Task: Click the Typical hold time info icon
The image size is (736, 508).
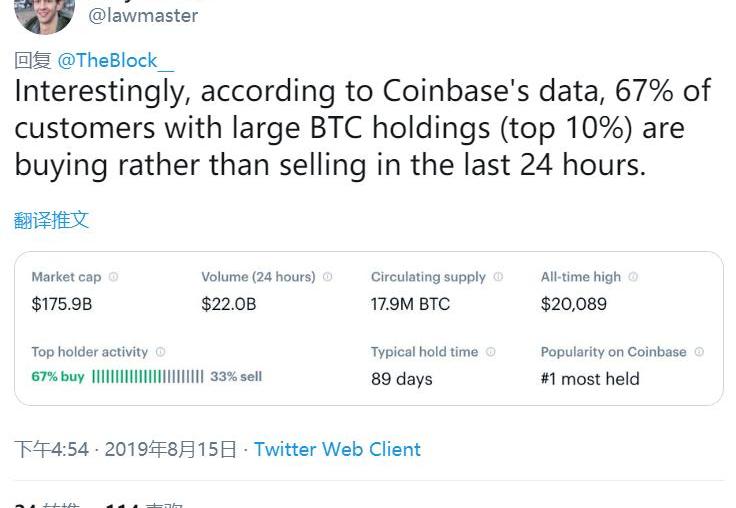Action: pyautogui.click(x=490, y=352)
